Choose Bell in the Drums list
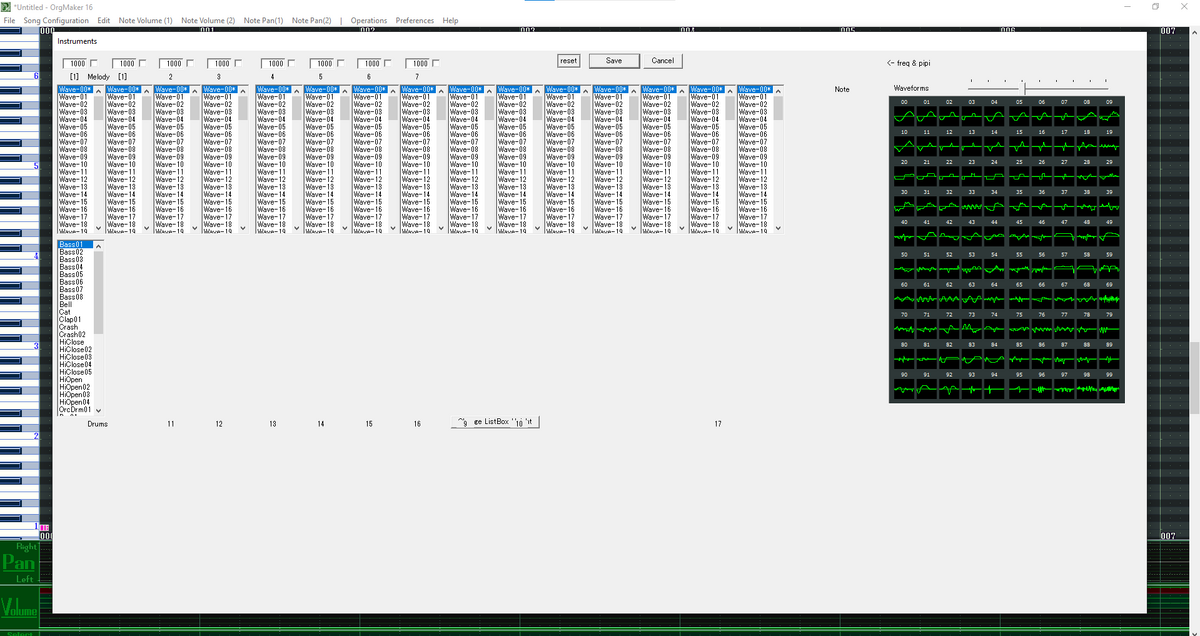1200x636 pixels. pos(75,304)
